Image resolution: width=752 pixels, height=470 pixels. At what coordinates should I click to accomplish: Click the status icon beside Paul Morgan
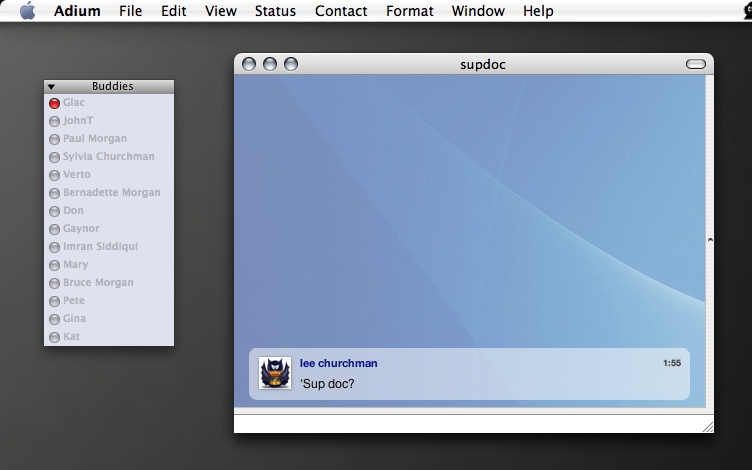(54, 139)
